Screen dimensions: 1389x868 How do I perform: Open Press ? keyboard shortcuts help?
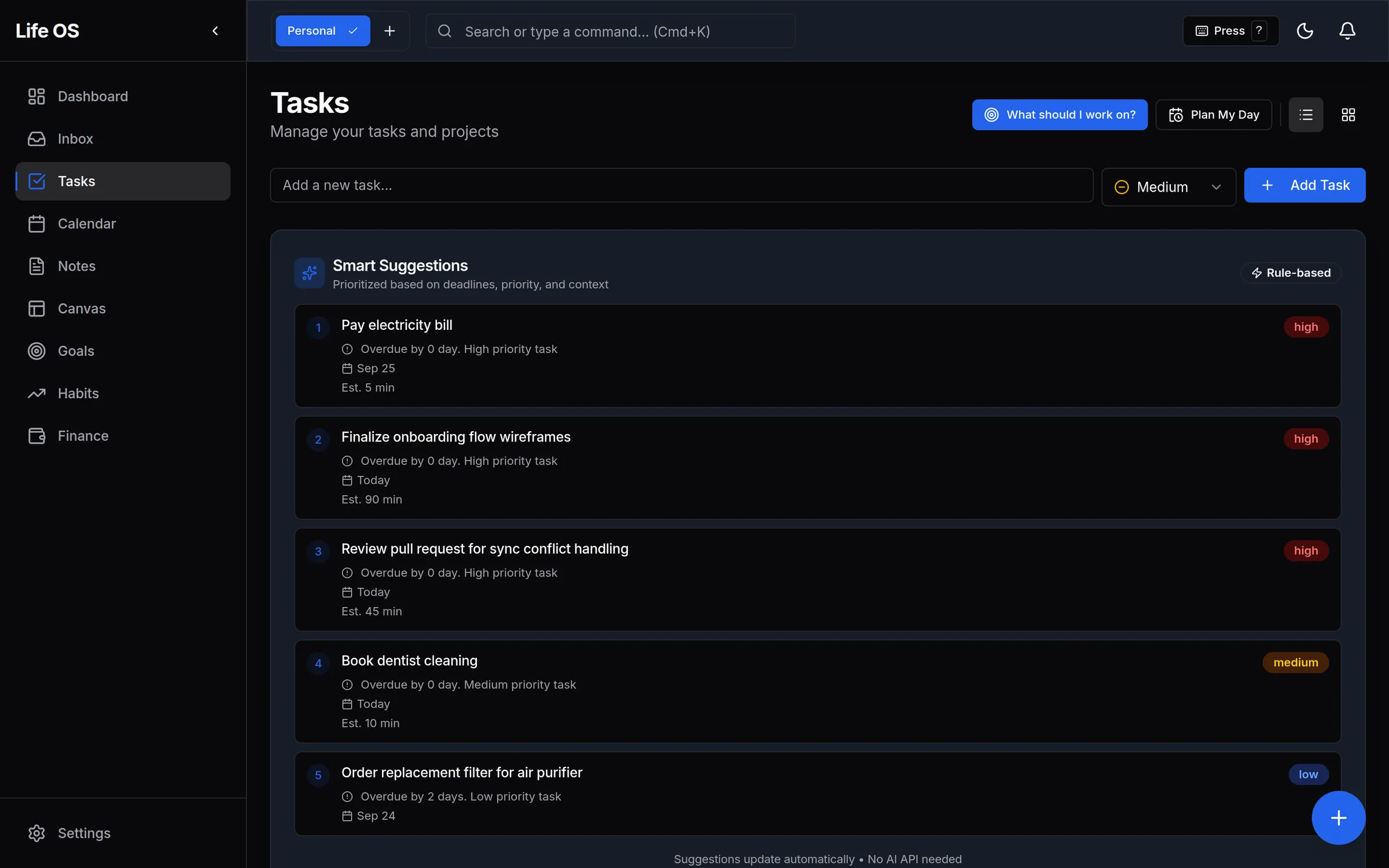click(x=1230, y=31)
